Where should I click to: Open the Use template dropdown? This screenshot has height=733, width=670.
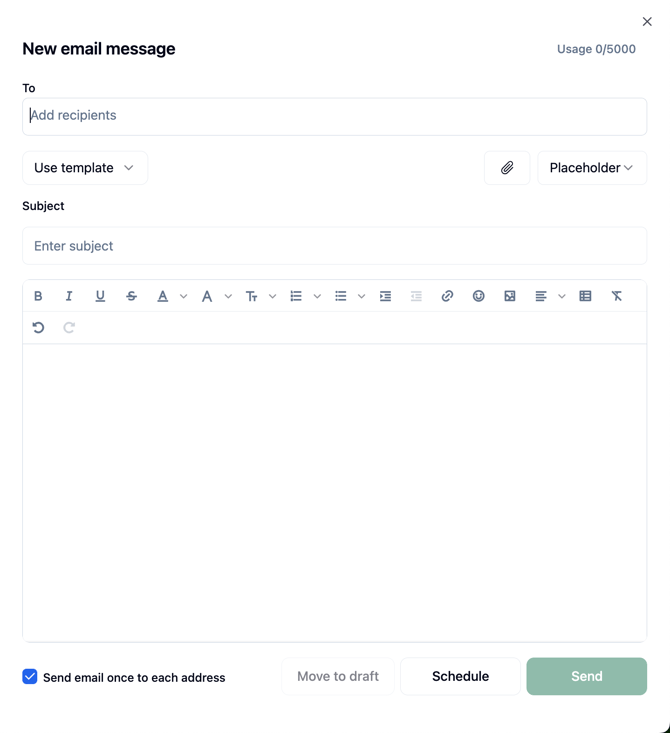[x=85, y=168]
